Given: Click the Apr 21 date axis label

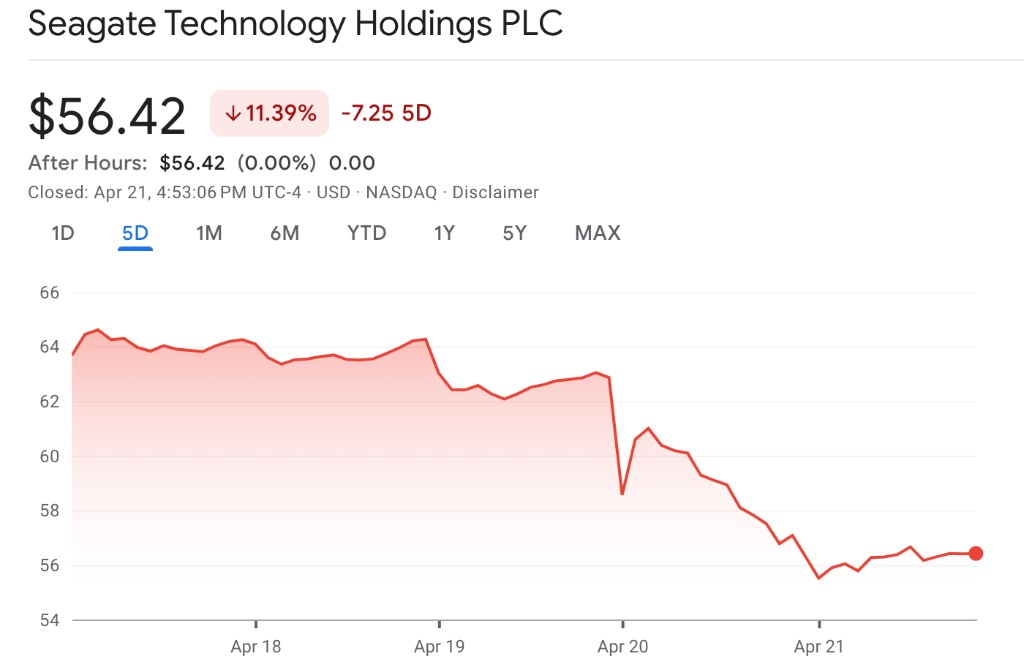Looking at the screenshot, I should [819, 647].
